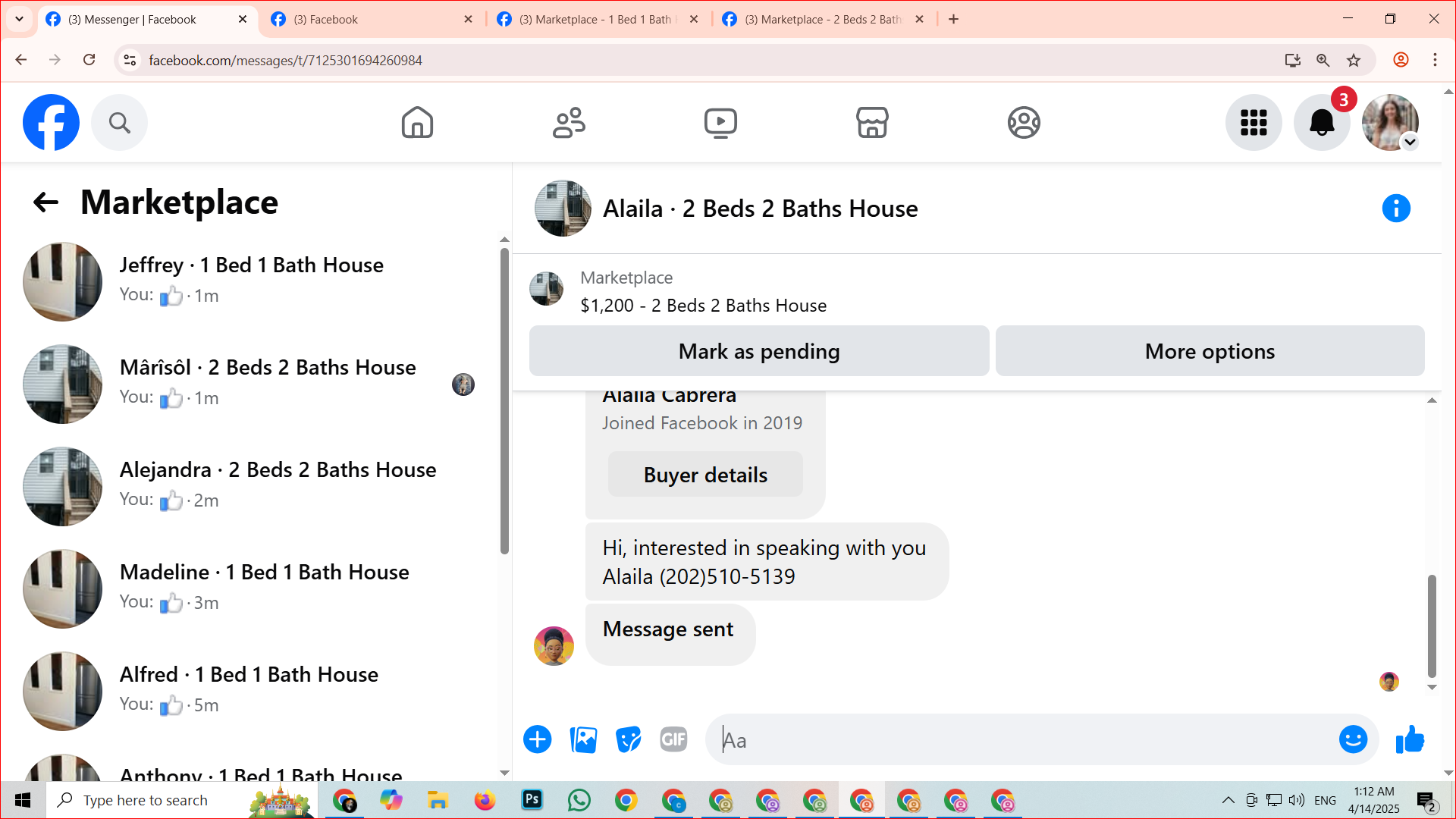Open the Facebook Home icon
Image resolution: width=1456 pixels, height=819 pixels.
click(x=417, y=122)
